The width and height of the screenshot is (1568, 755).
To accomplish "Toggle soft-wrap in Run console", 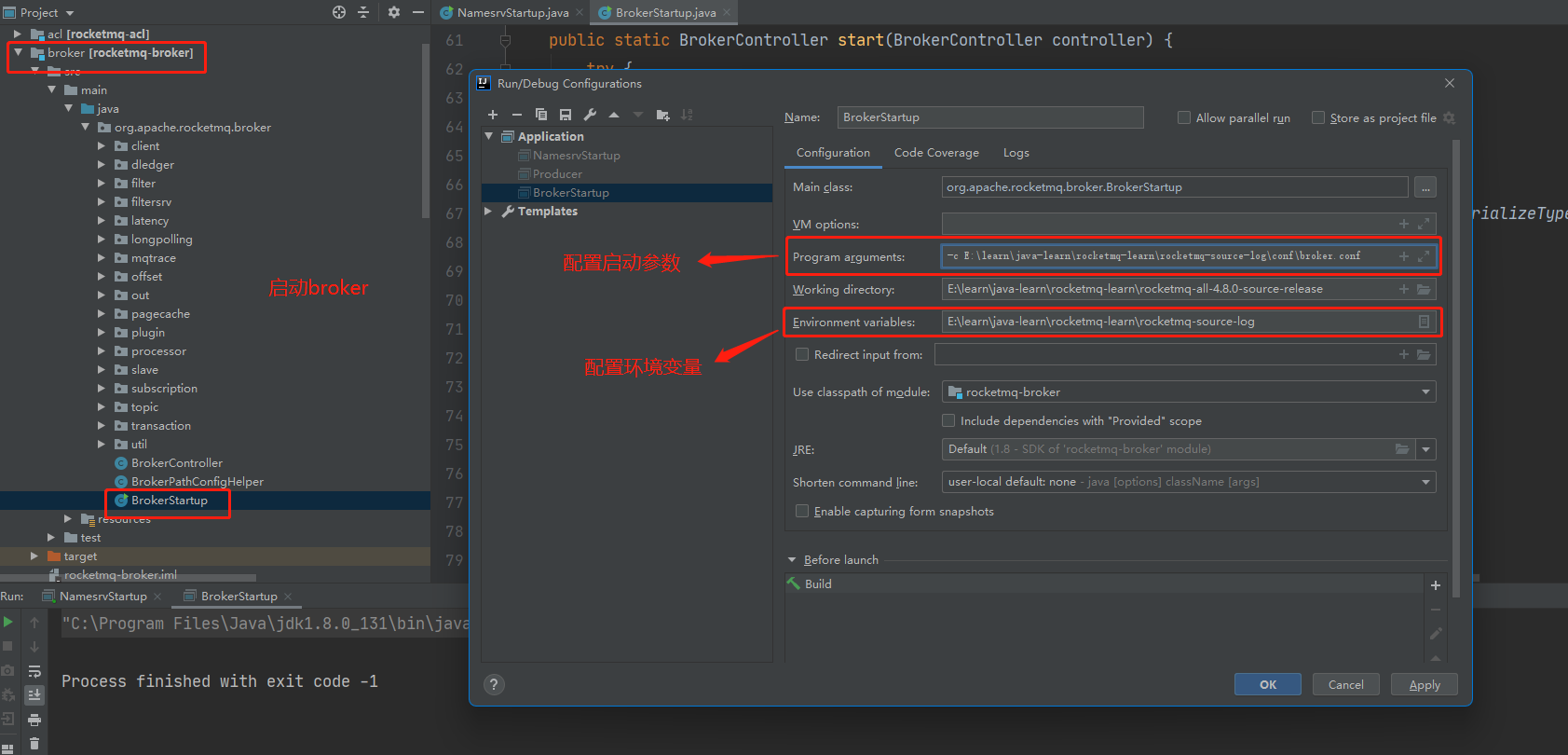I will pyautogui.click(x=34, y=671).
